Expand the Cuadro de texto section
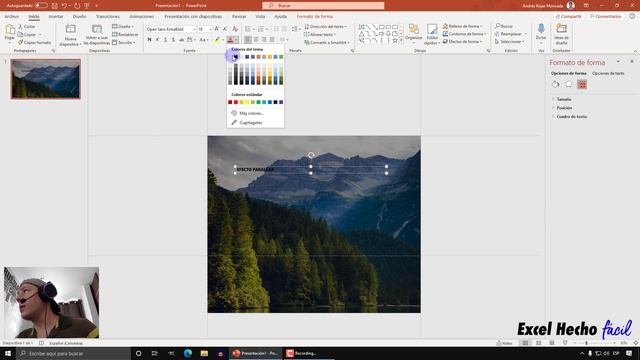Viewport: 640px width, 360px height. 571,116
